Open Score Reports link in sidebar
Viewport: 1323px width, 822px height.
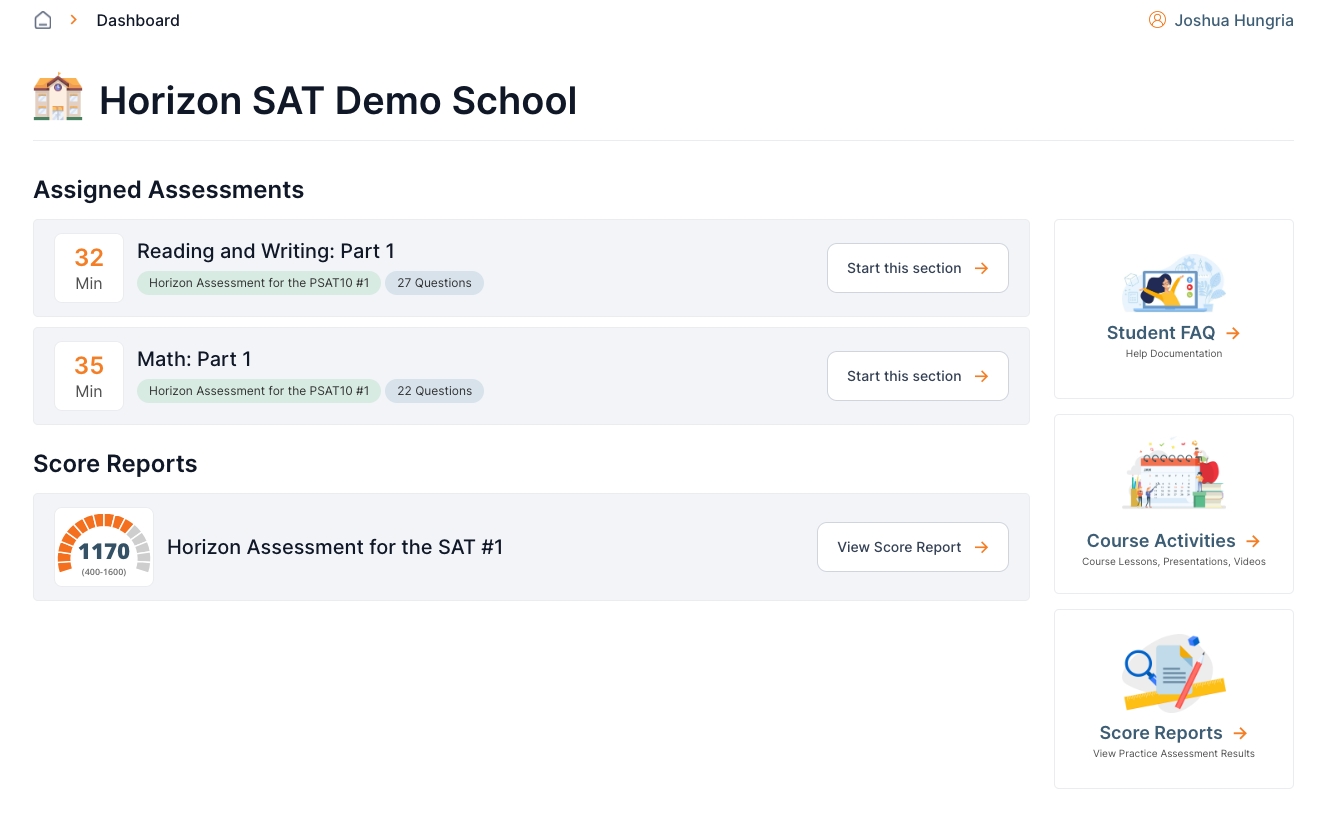(1173, 733)
